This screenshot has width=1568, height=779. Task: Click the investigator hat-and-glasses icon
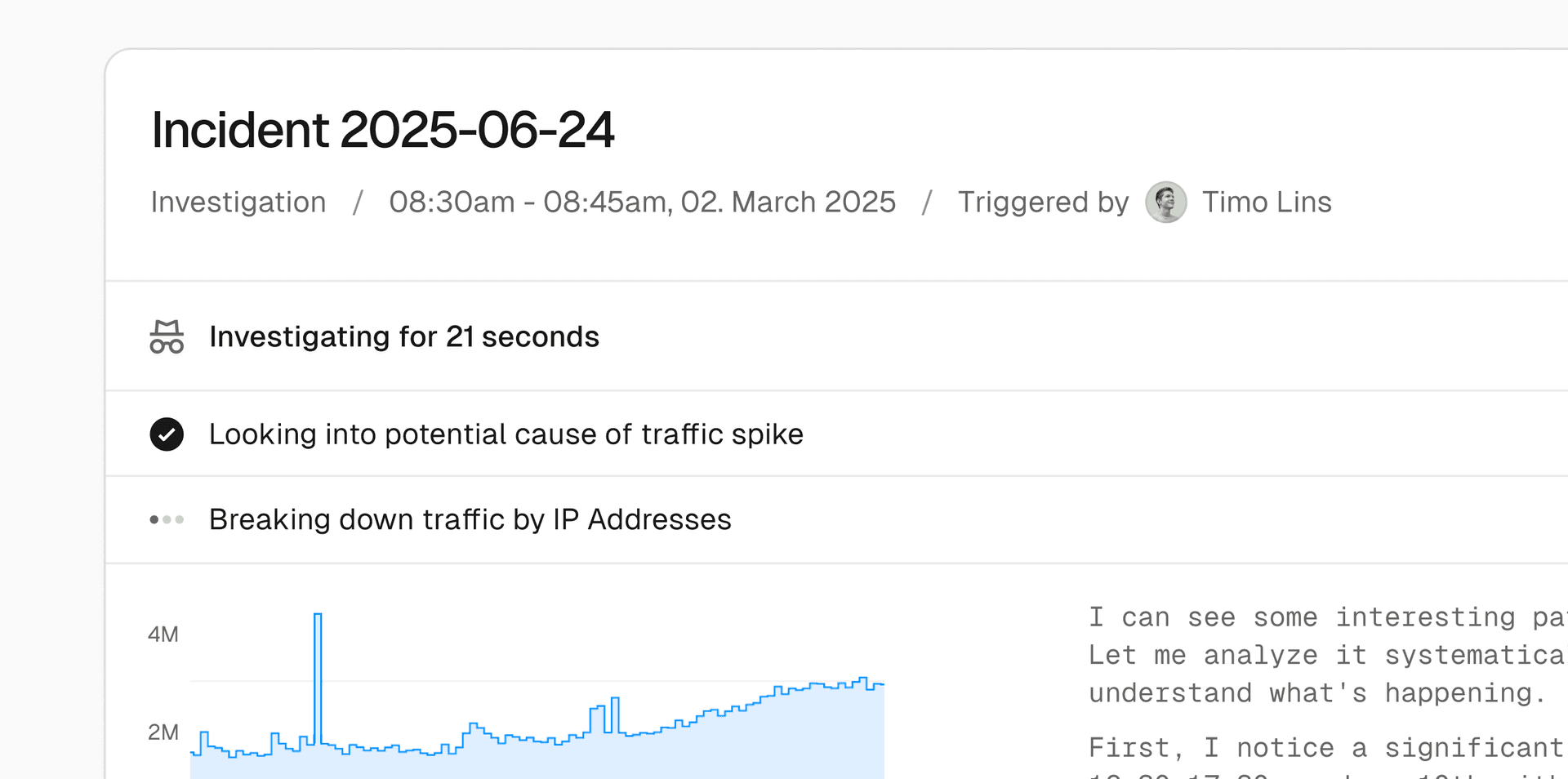coord(167,336)
